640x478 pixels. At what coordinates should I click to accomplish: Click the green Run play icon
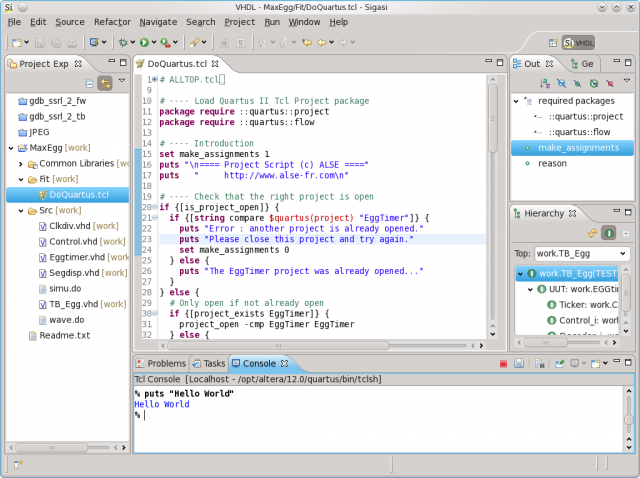[144, 42]
